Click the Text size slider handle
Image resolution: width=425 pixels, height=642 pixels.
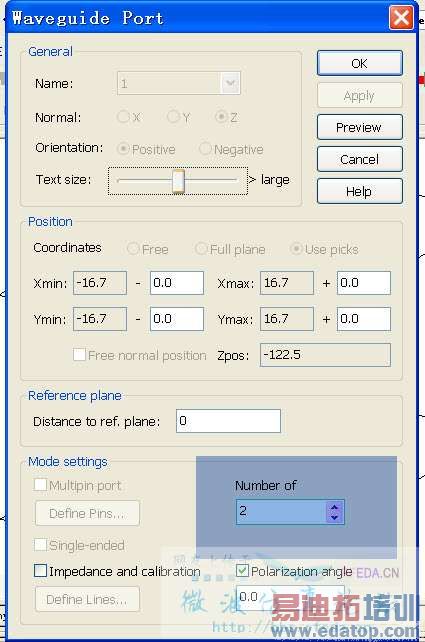178,181
